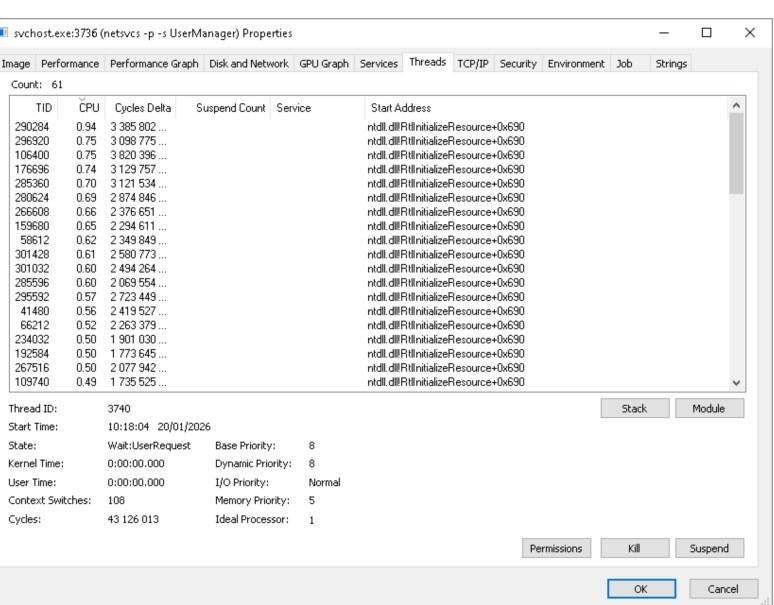This screenshot has width=774, height=605.
Task: Kill the selected thread
Action: coord(634,548)
